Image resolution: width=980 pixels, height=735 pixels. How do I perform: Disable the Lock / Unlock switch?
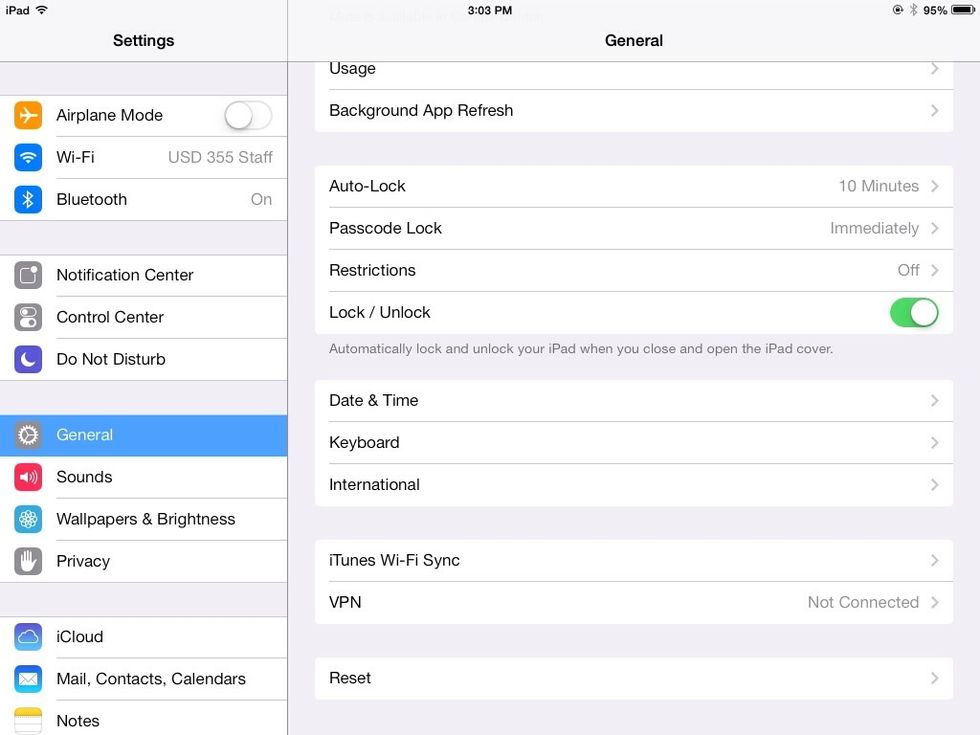[x=914, y=312]
